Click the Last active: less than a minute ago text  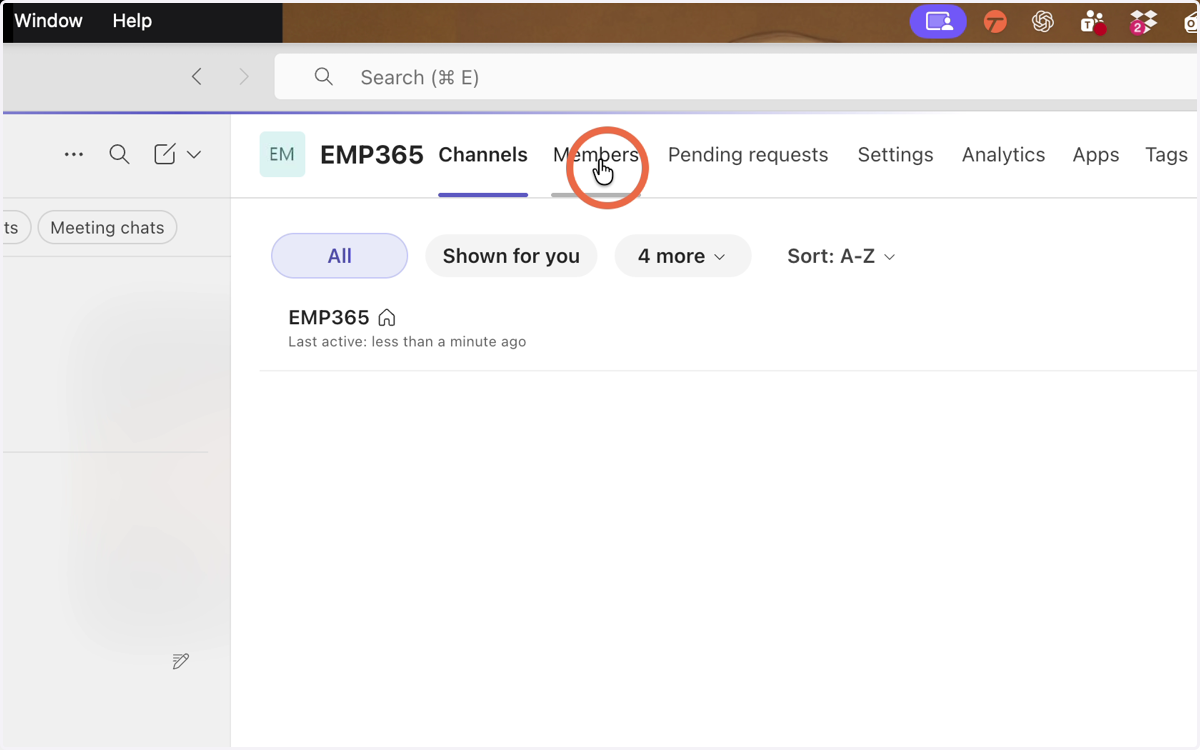pyautogui.click(x=407, y=342)
